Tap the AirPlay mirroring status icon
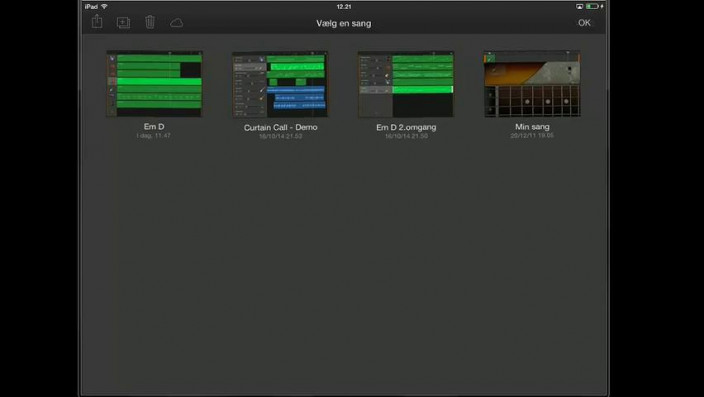 coord(579,7)
